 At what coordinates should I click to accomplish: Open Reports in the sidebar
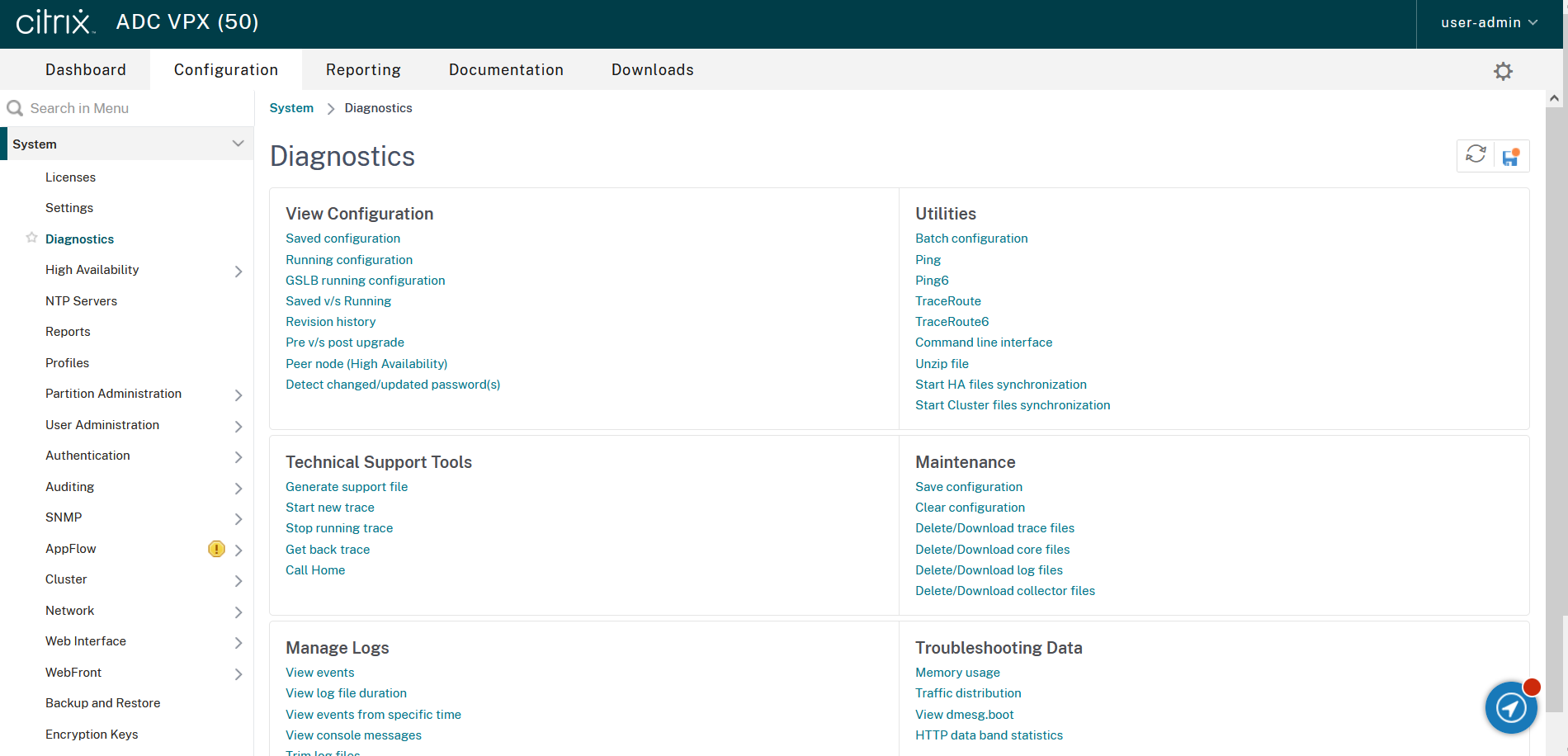(x=68, y=332)
